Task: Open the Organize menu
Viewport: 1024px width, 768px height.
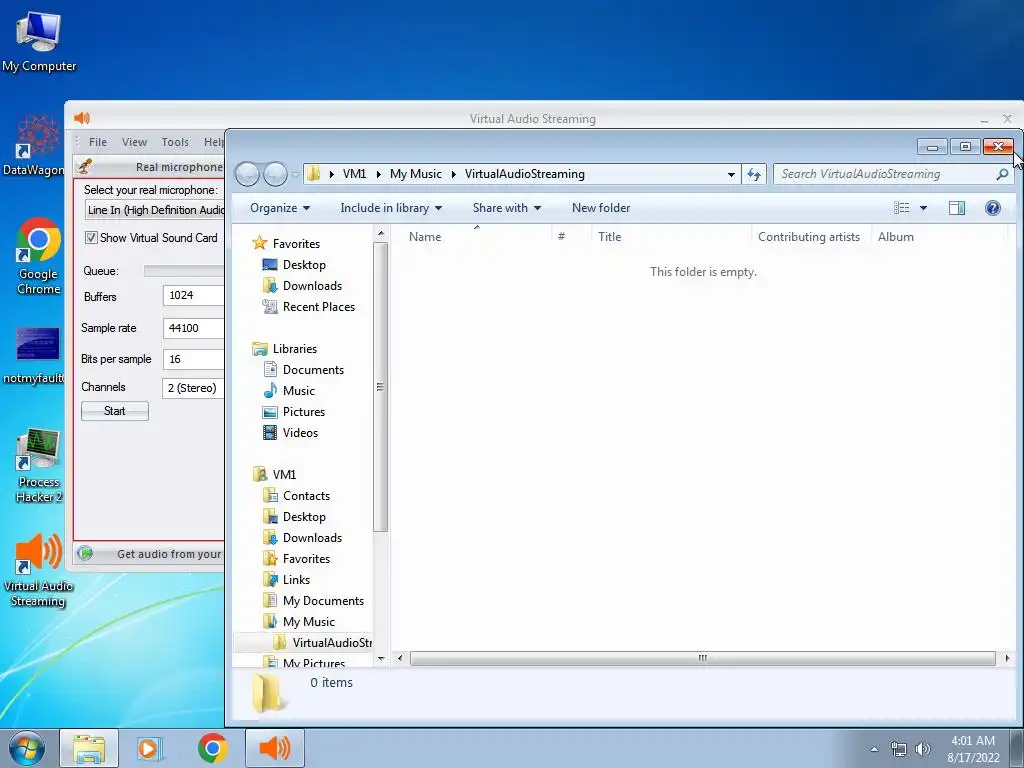Action: click(280, 208)
